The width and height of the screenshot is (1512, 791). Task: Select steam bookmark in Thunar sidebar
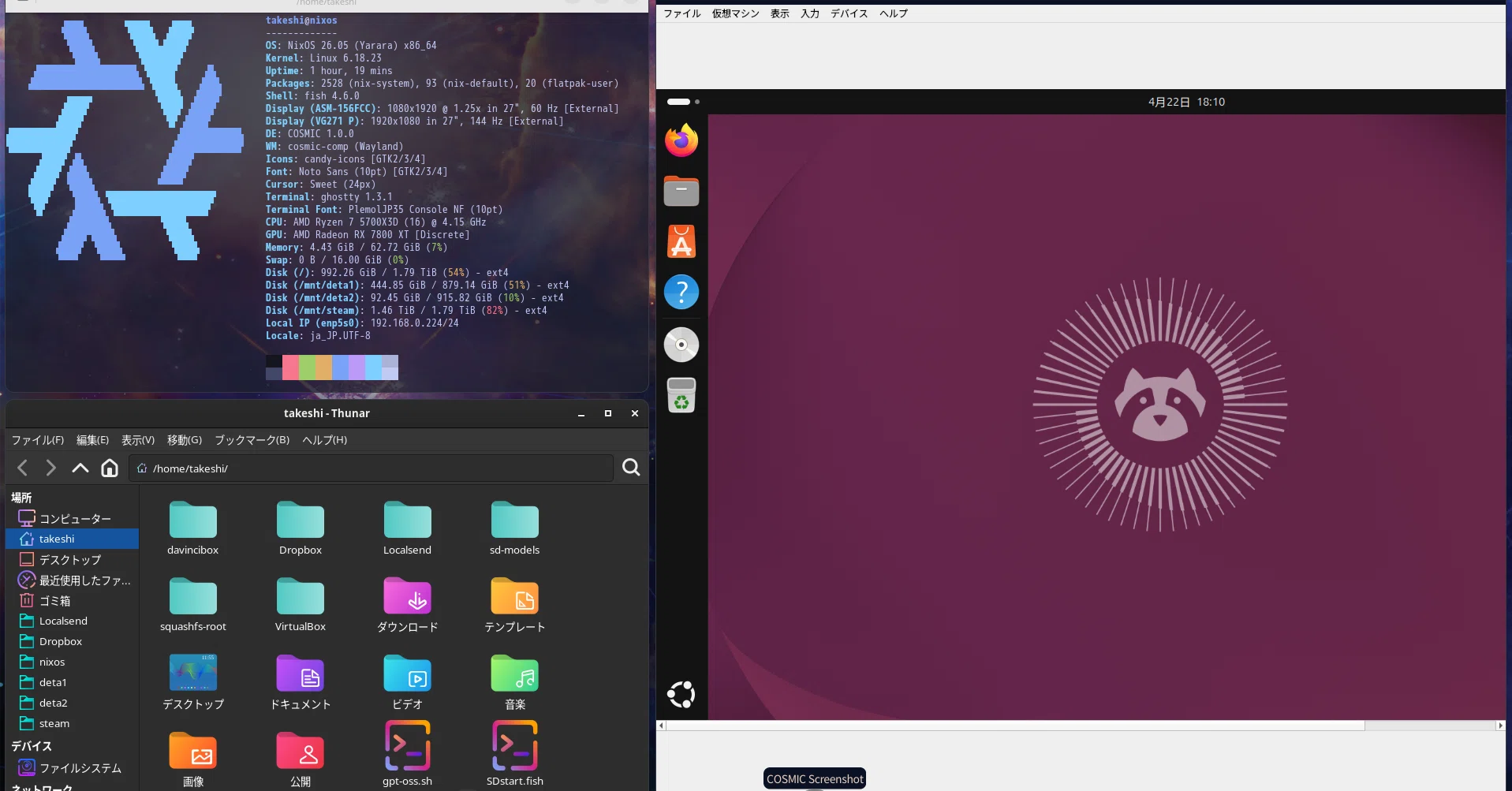tap(73, 723)
